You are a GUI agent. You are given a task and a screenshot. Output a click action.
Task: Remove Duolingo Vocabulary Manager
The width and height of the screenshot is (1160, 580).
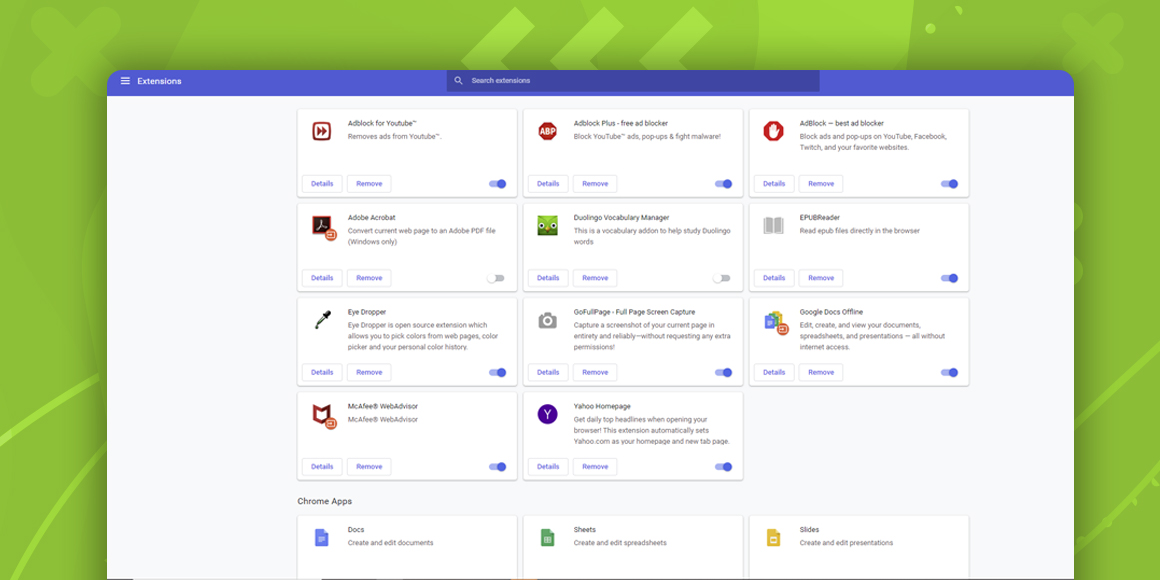[595, 278]
